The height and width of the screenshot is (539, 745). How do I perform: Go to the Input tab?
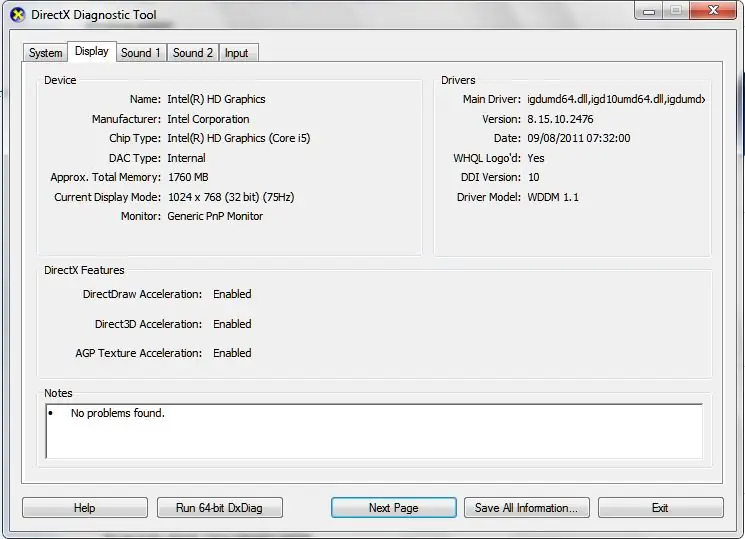click(x=237, y=53)
